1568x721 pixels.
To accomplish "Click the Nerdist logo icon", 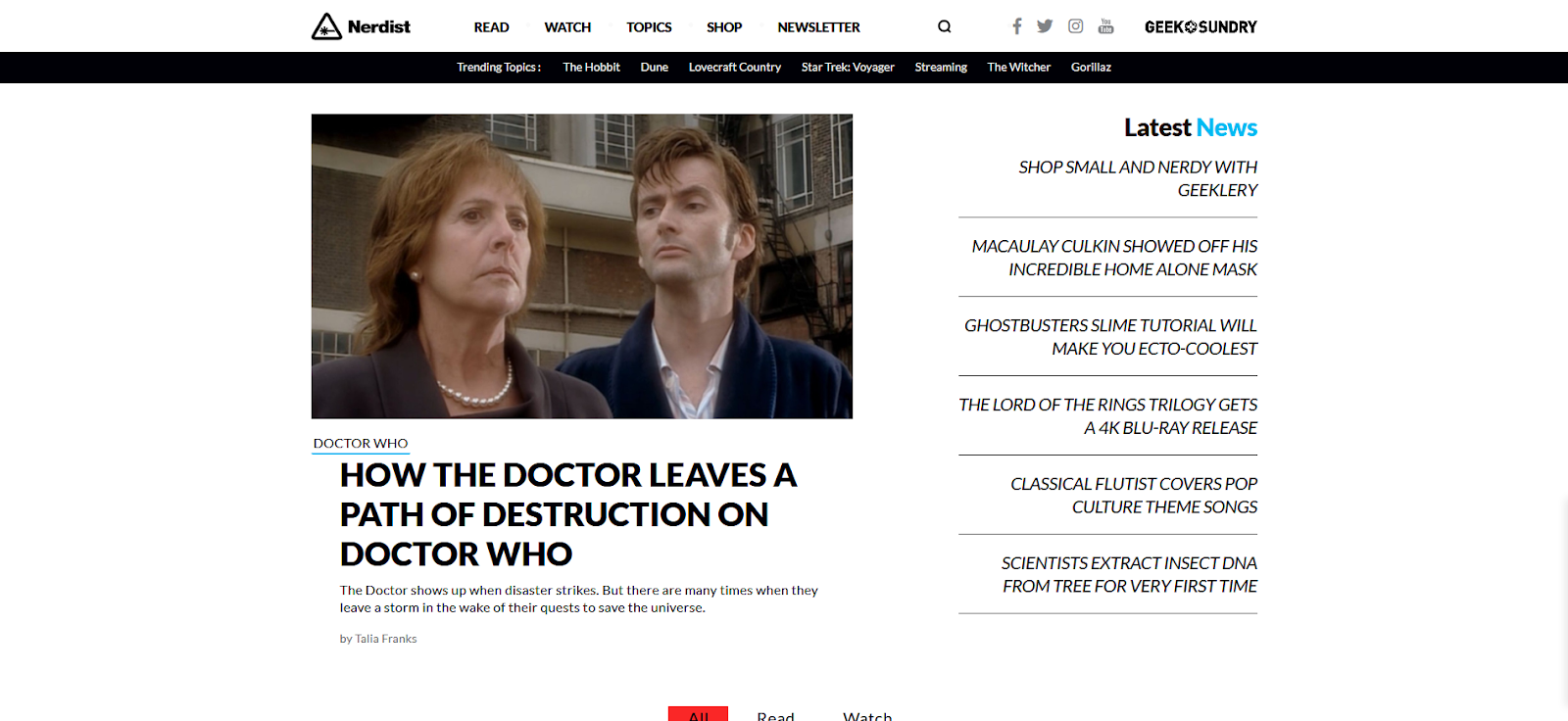I will point(326,26).
